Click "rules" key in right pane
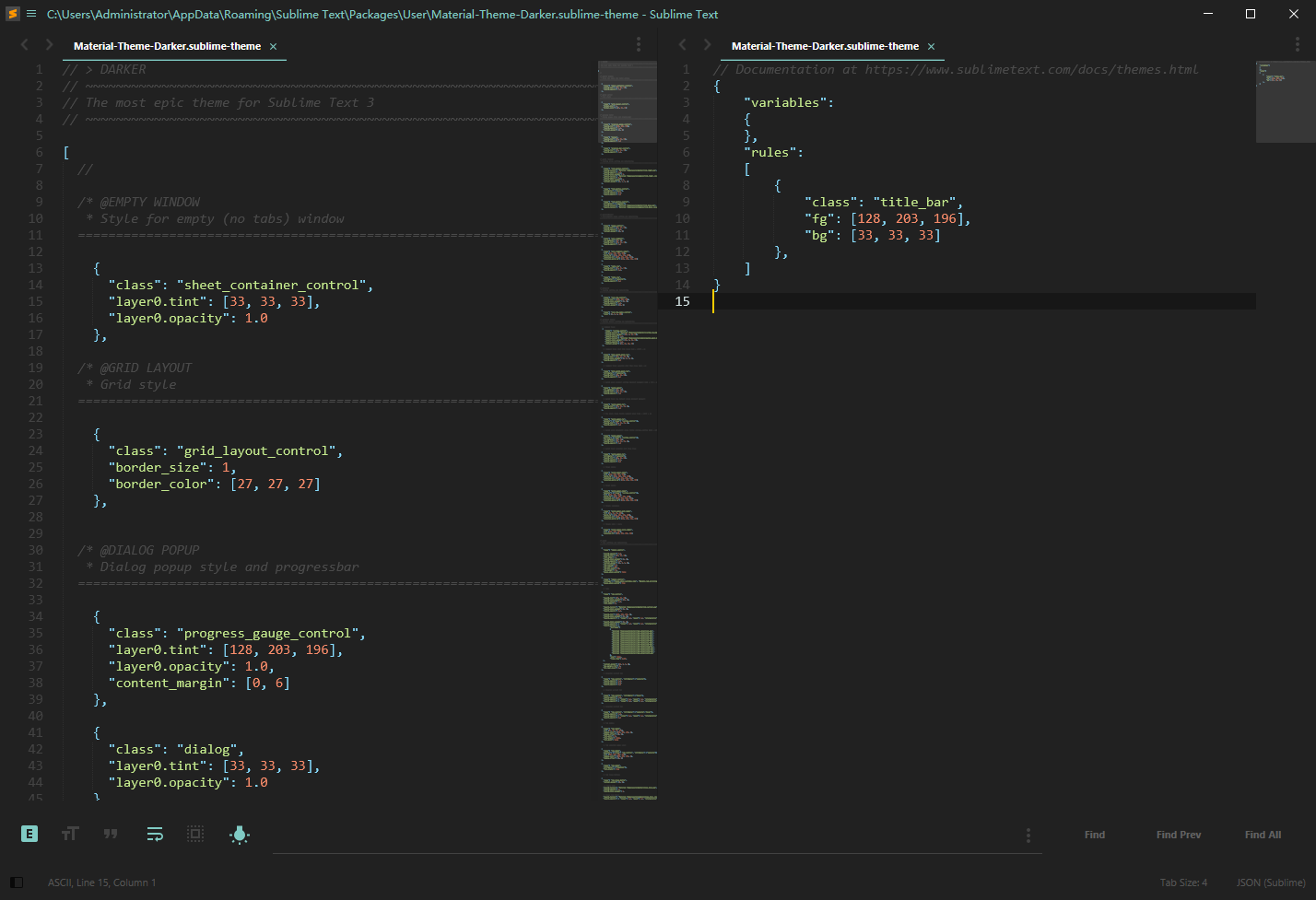 [x=770, y=152]
